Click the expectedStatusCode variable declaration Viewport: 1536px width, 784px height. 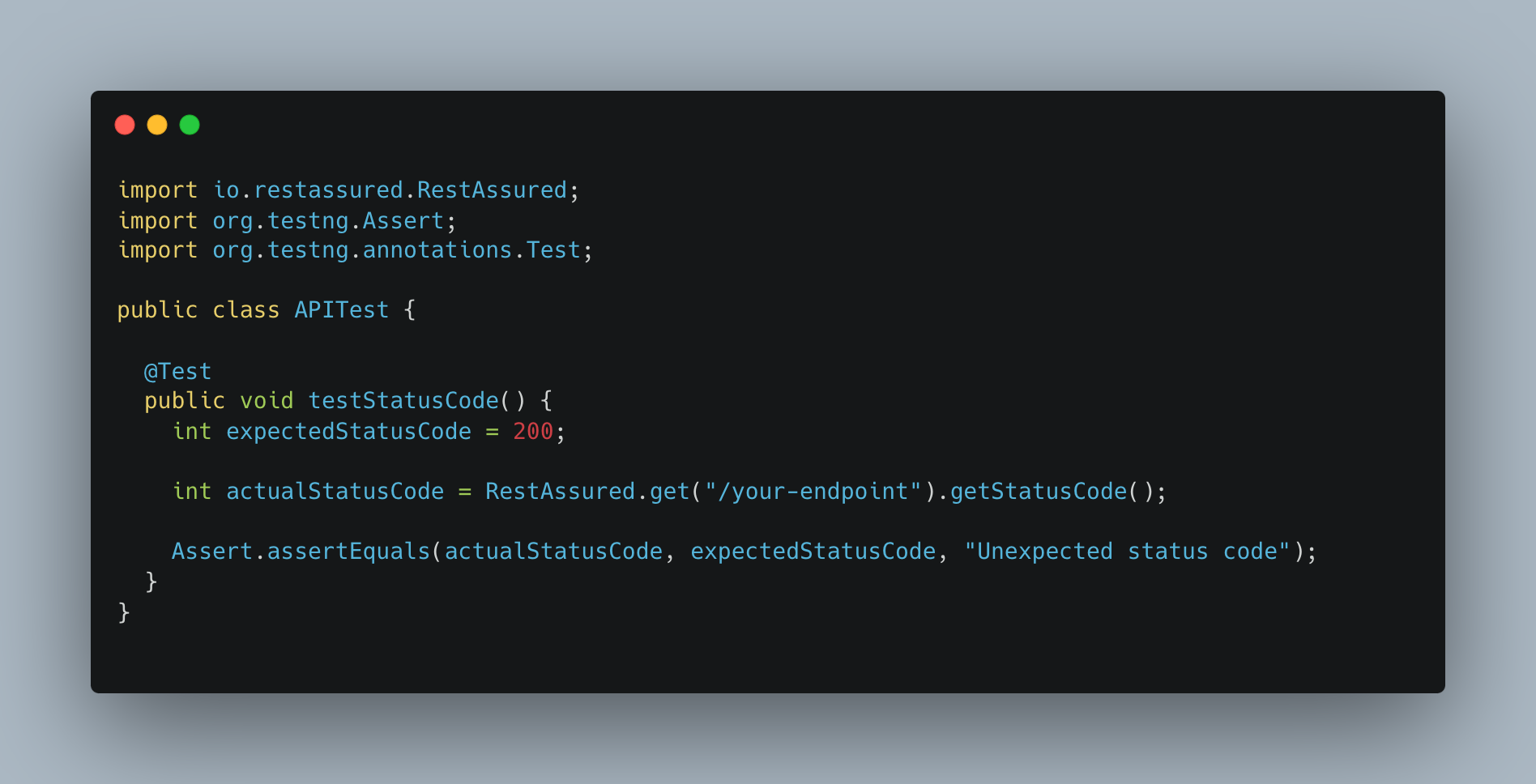[348, 432]
